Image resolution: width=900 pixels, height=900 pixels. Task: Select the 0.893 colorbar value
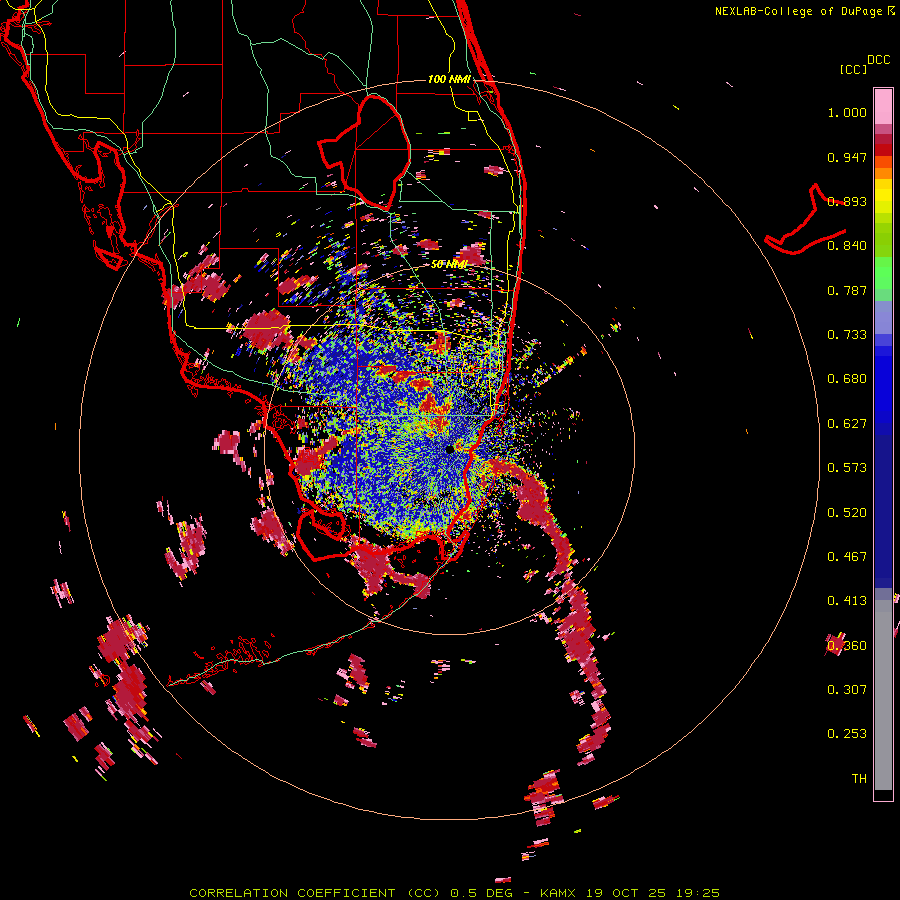click(x=847, y=201)
